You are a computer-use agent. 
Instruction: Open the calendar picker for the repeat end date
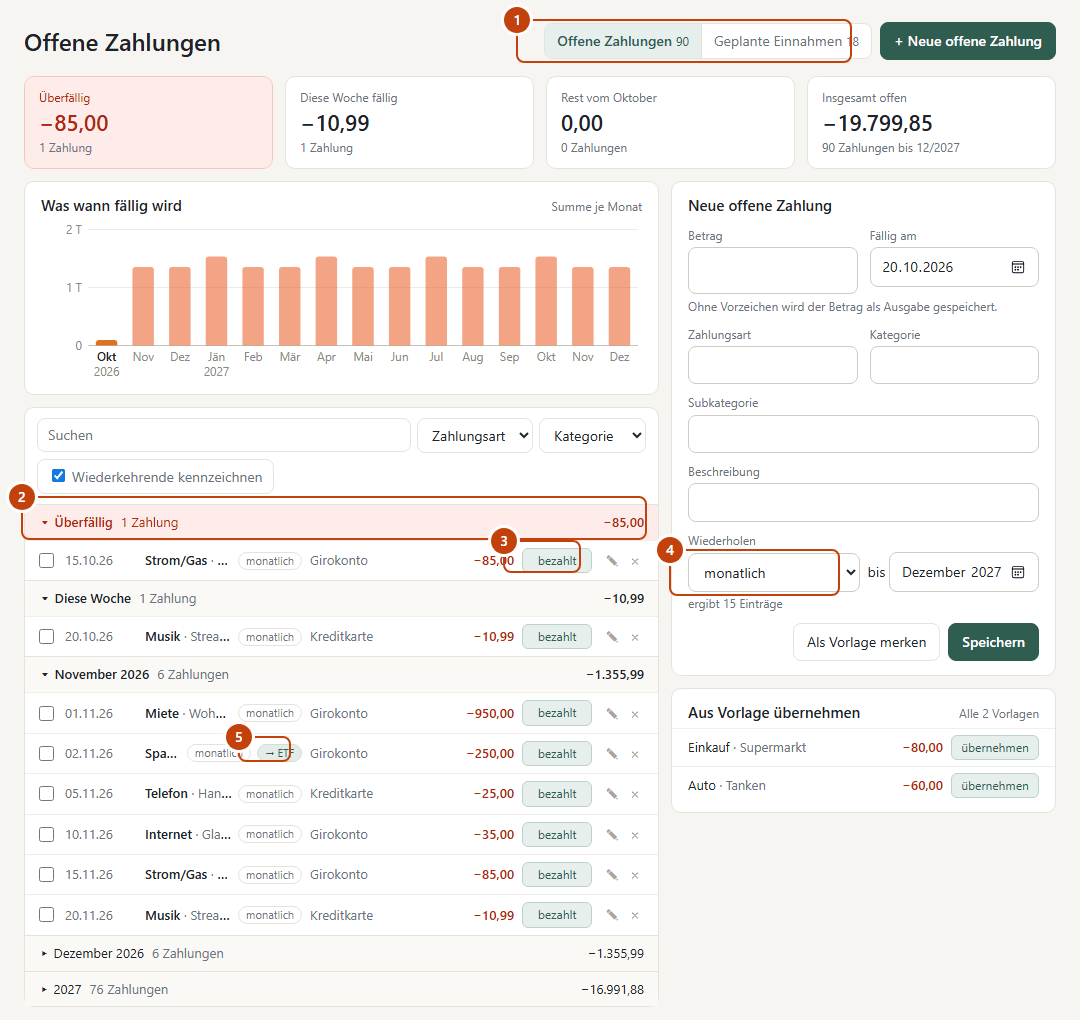(x=1017, y=572)
